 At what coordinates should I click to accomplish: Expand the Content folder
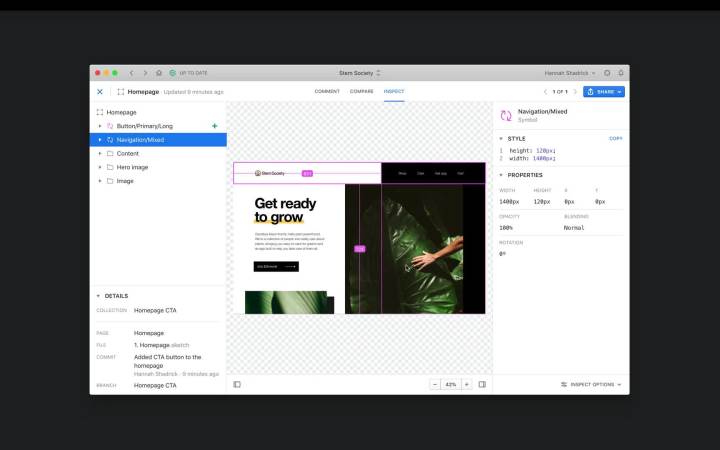100,153
